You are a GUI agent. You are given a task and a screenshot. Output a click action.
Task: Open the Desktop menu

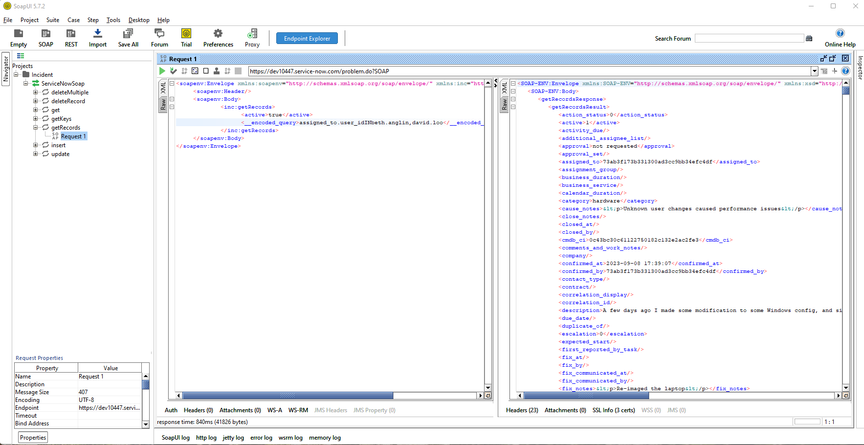(139, 20)
